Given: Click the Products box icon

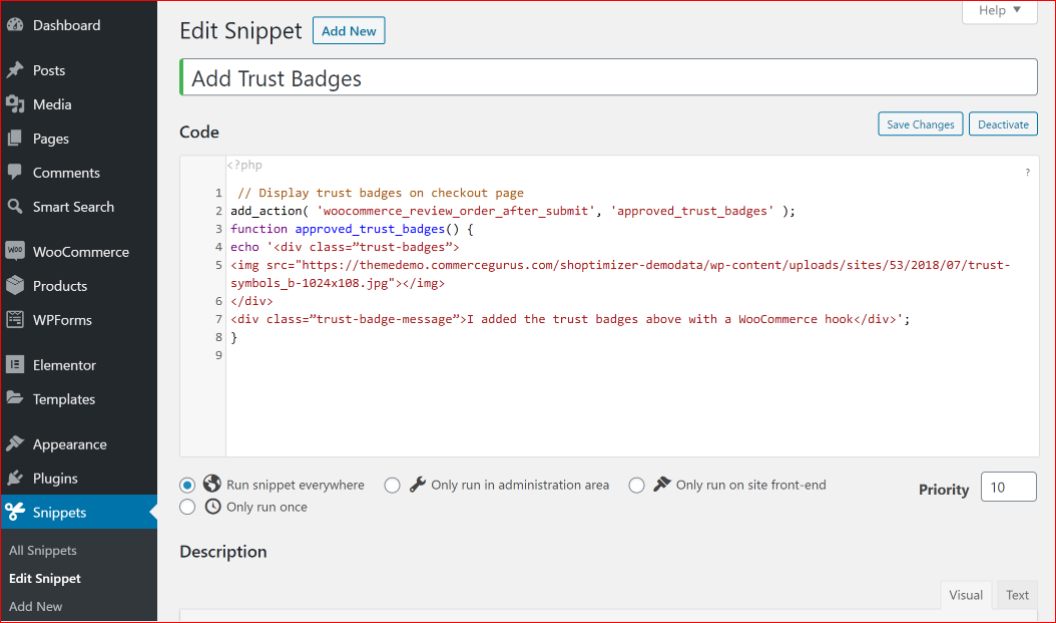Looking at the screenshot, I should 15,286.
